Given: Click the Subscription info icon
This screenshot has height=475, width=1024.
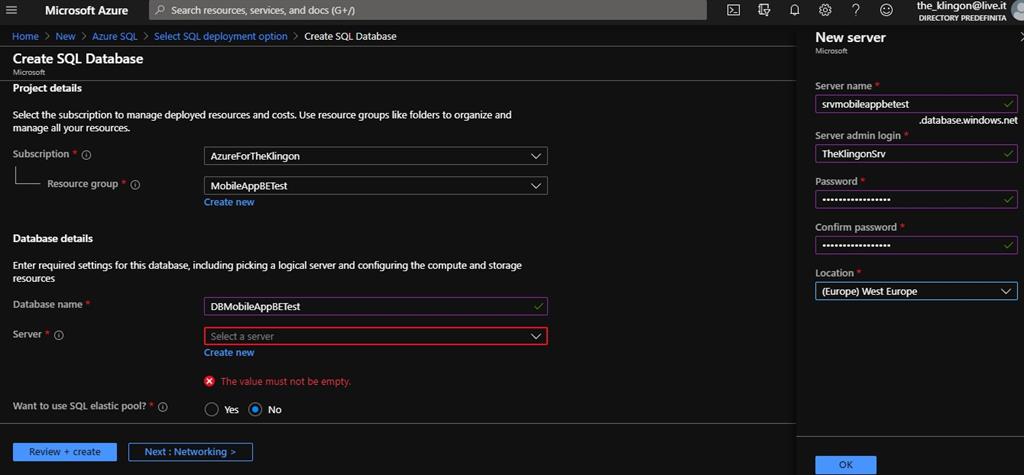Looking at the screenshot, I should click(87, 156).
